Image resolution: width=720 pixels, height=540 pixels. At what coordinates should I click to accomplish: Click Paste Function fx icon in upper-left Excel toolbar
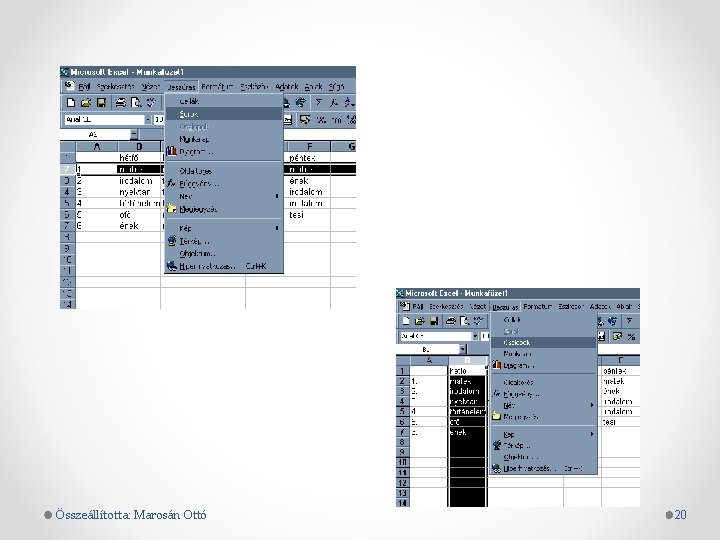tap(334, 103)
